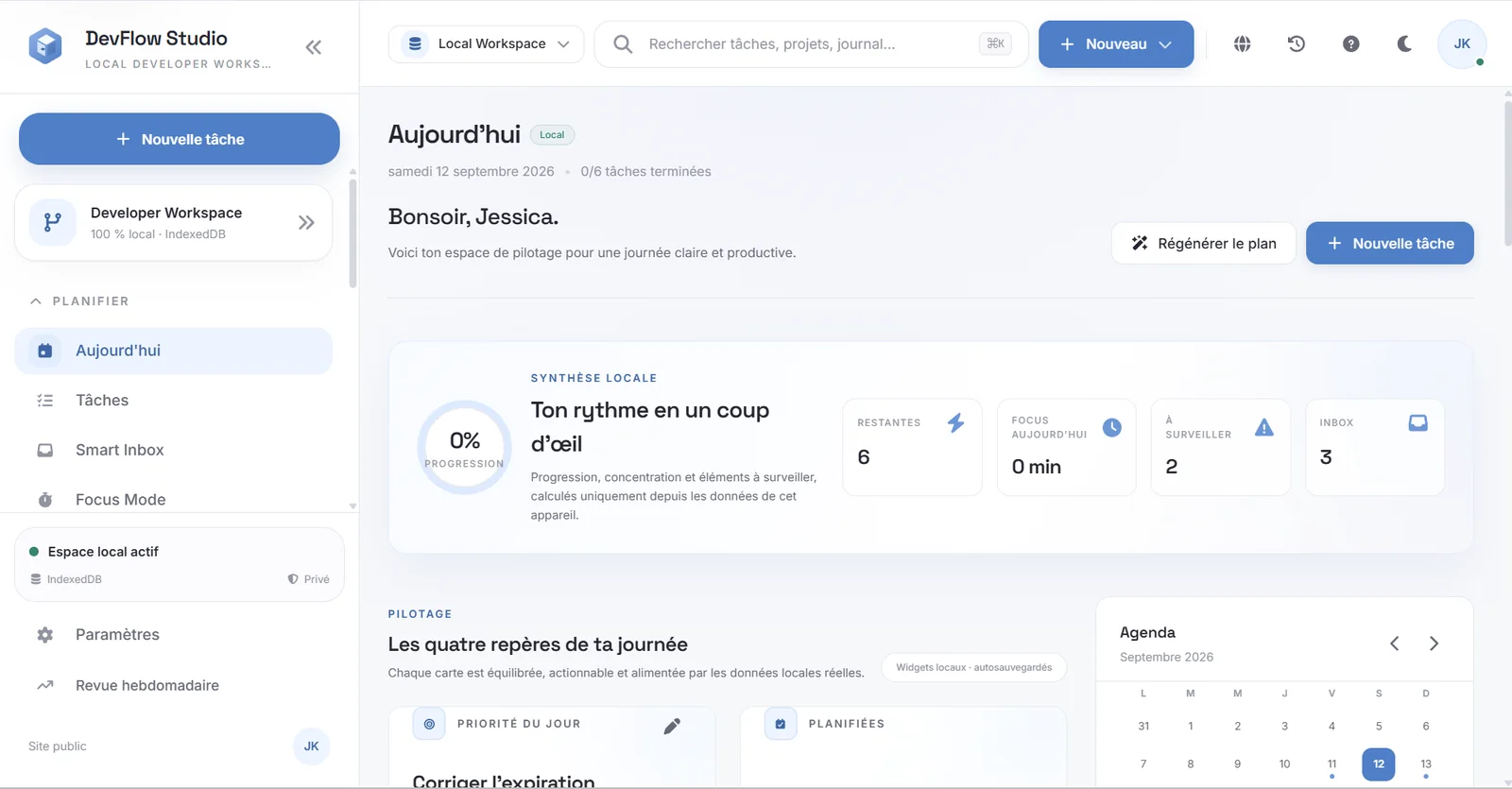Click the calendar-check icon beside Planifiées
Image resolution: width=1512 pixels, height=789 pixels.
(781, 724)
